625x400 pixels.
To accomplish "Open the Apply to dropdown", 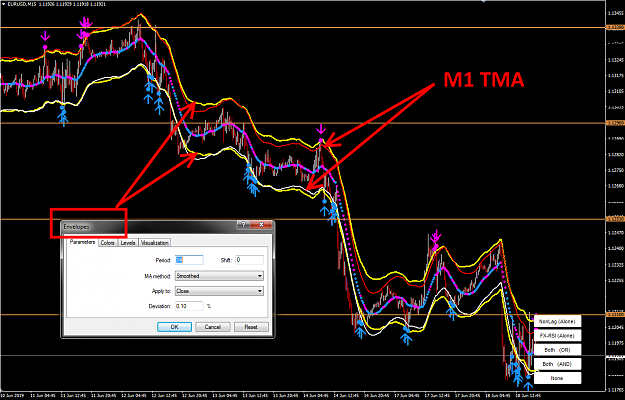I will tap(219, 291).
